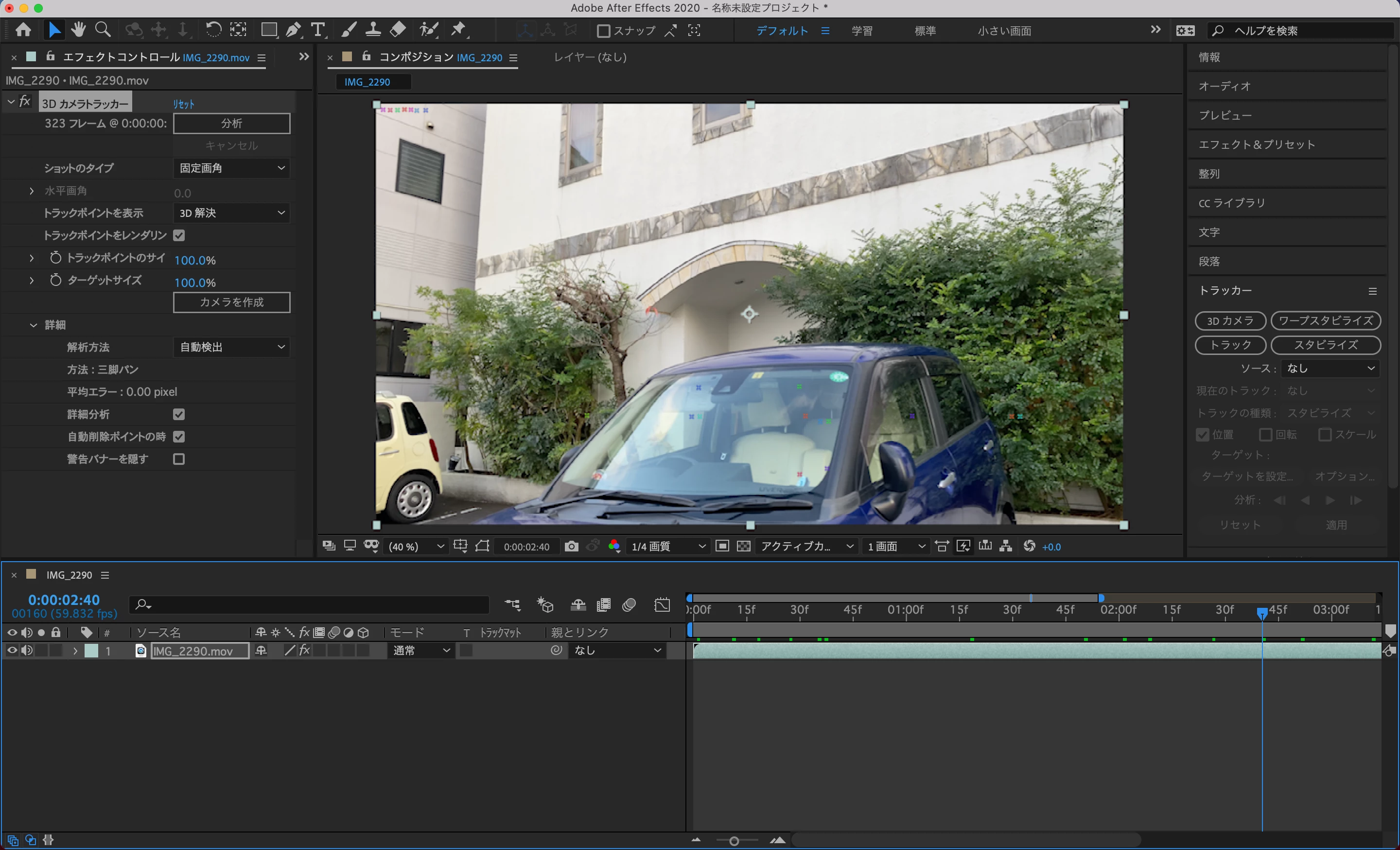Click the カメラを作成 button
This screenshot has height=850, width=1400.
(x=231, y=302)
